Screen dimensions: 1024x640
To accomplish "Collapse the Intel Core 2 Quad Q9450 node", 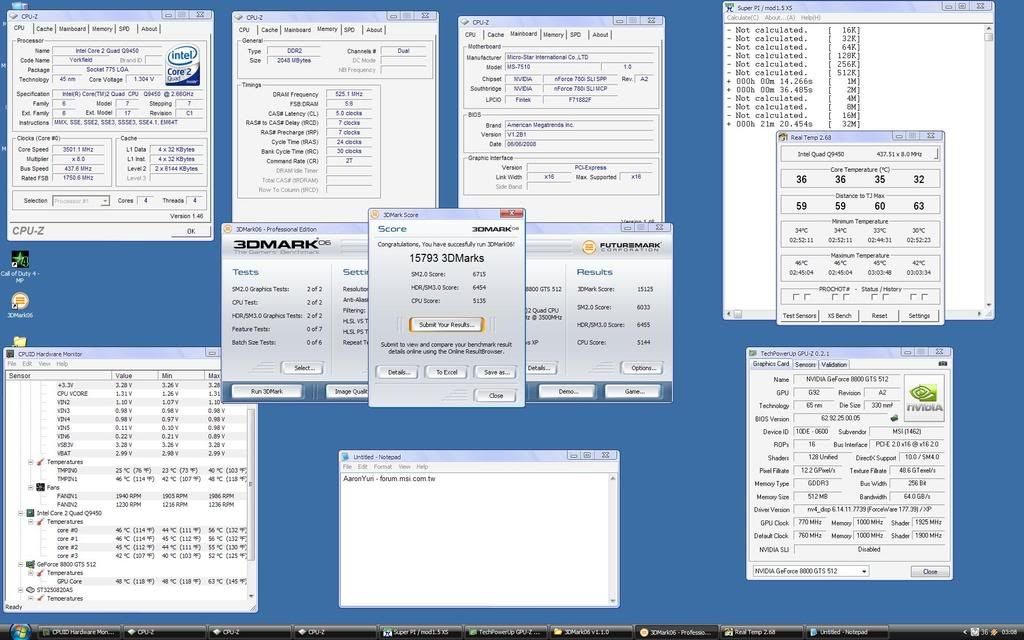I will coord(20,513).
